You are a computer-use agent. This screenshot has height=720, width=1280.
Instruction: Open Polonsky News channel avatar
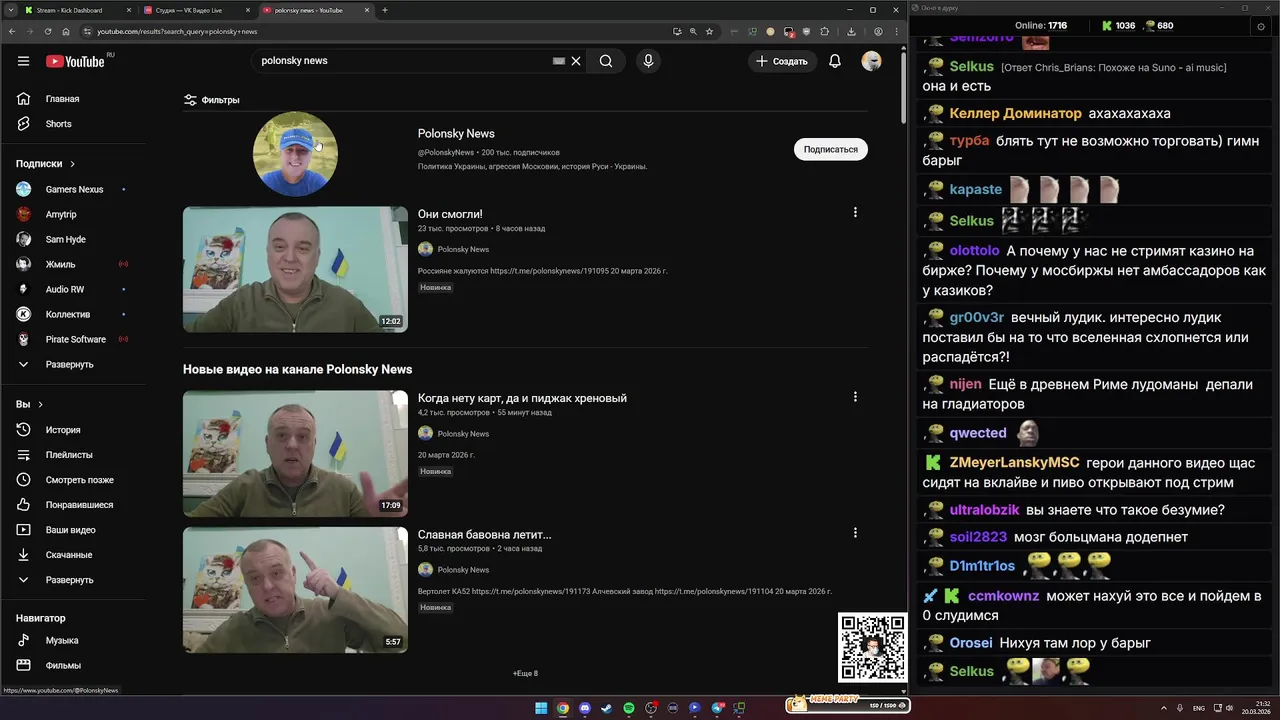tap(295, 154)
